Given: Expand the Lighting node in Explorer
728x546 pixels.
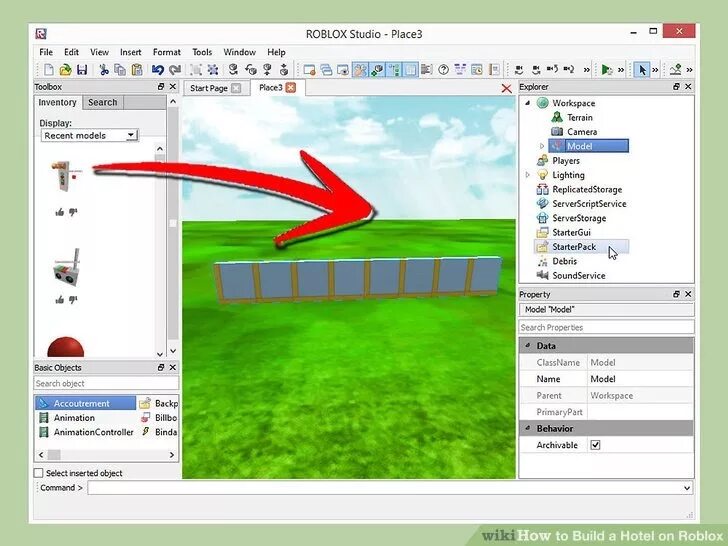Looking at the screenshot, I should coord(527,175).
